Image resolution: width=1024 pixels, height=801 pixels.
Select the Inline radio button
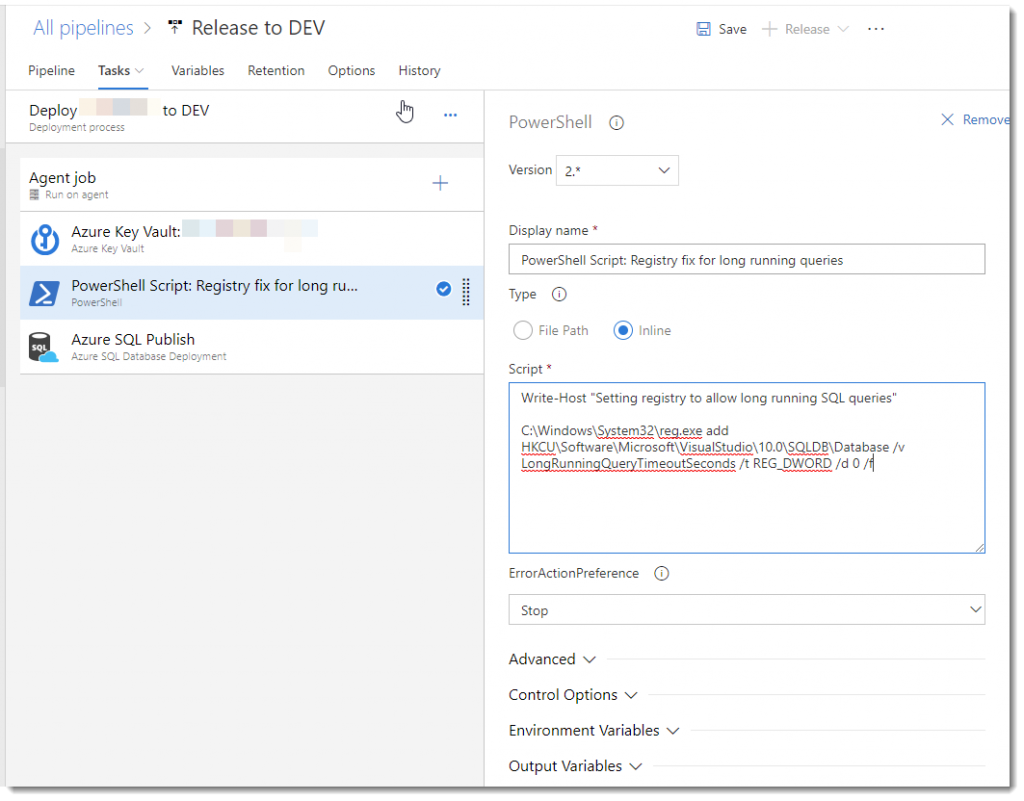[624, 330]
